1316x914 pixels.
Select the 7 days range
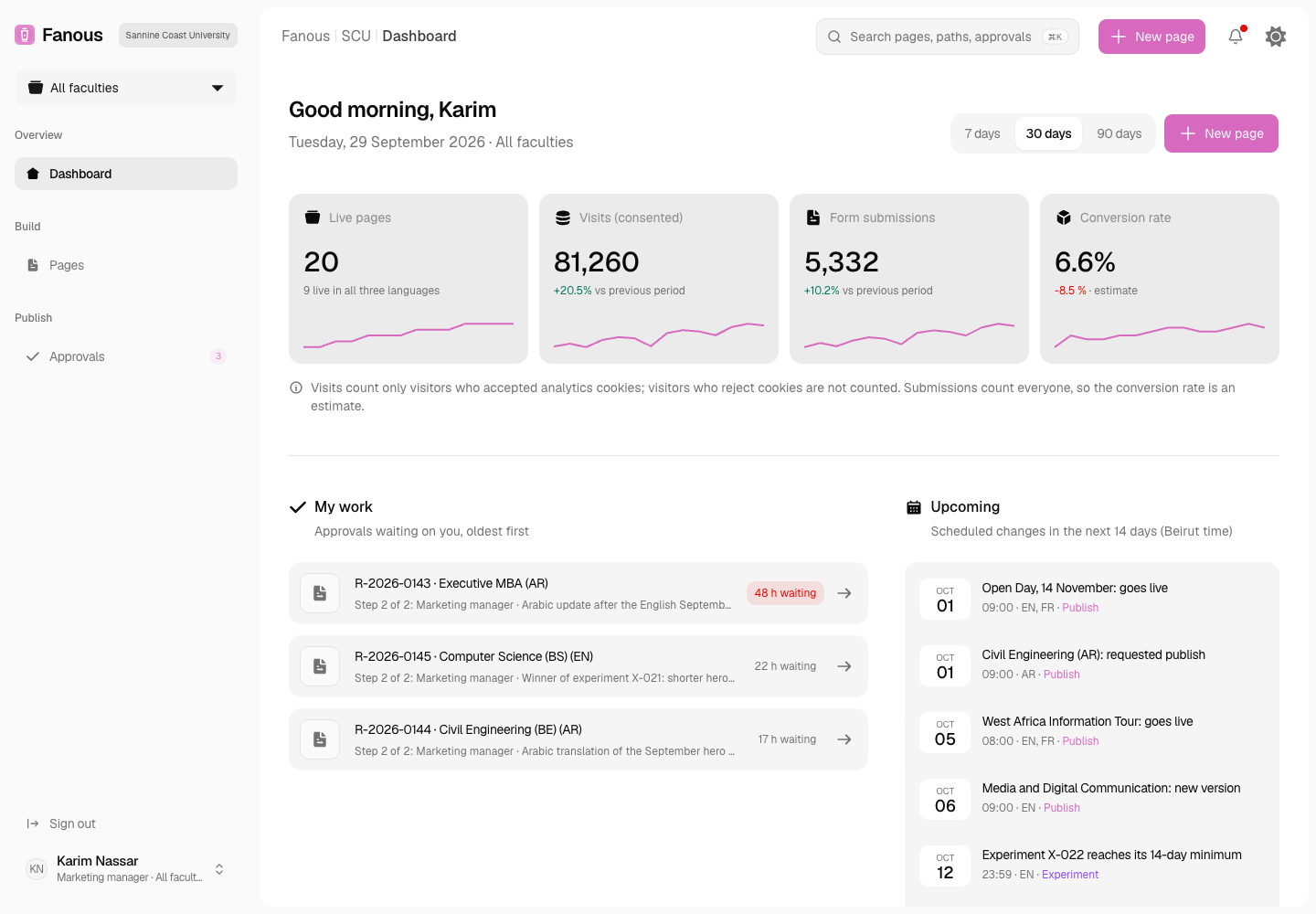982,133
